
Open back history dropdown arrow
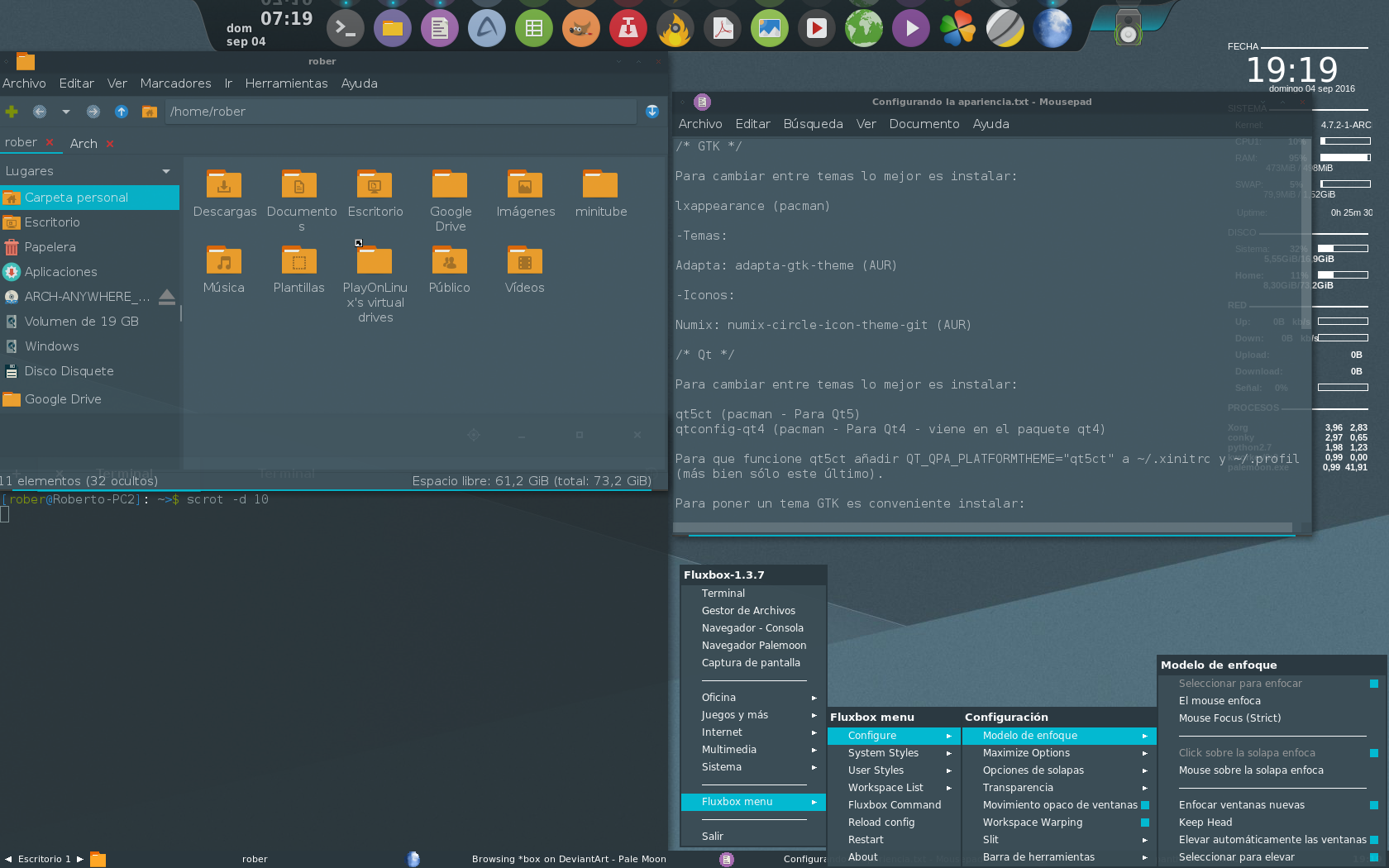[66, 112]
